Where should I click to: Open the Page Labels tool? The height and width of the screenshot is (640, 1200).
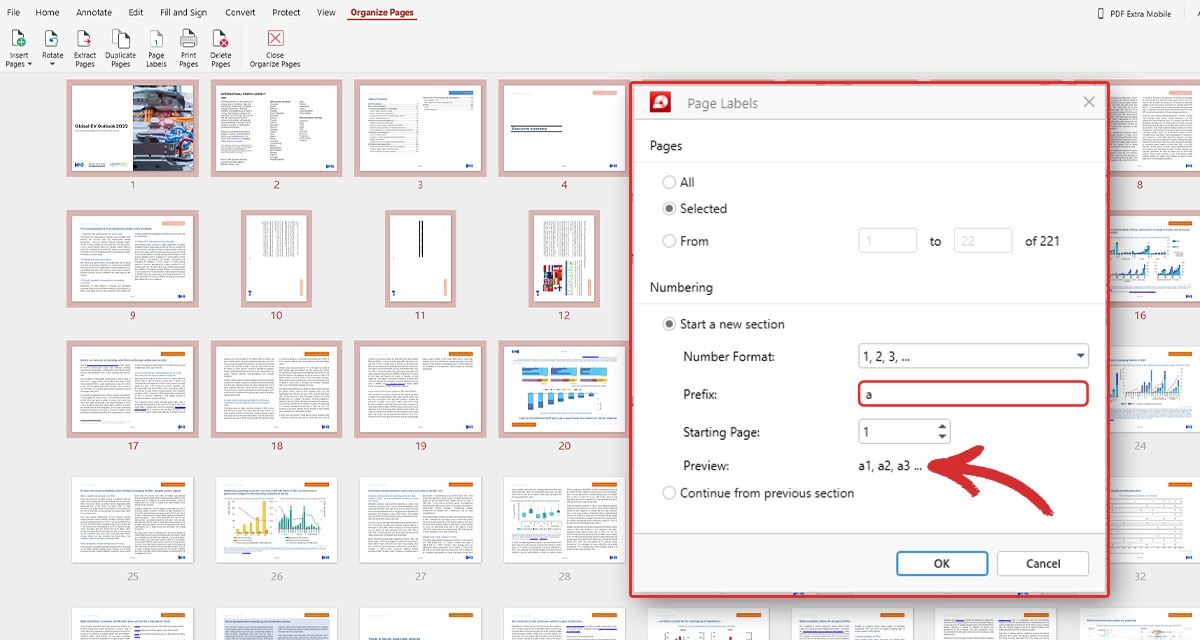click(156, 38)
